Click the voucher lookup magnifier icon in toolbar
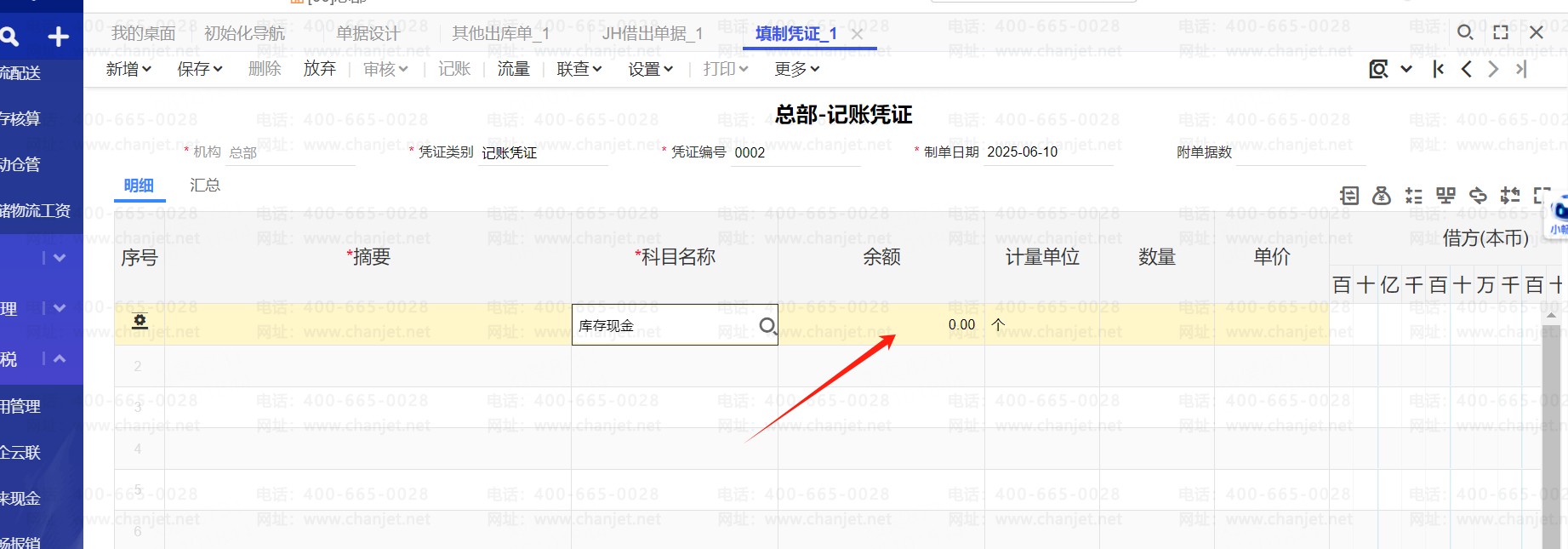The image size is (1568, 549). 1379,69
